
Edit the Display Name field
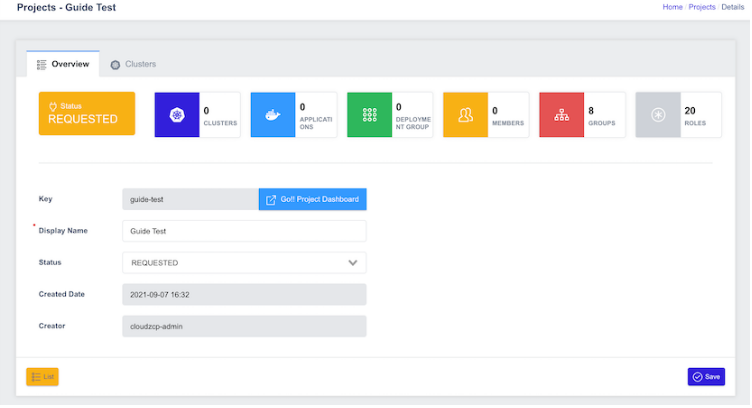point(244,231)
